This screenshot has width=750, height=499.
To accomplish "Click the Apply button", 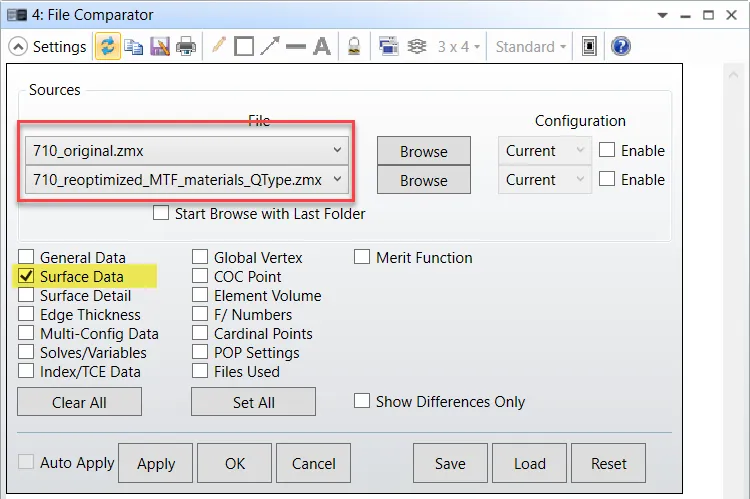I will 156,464.
